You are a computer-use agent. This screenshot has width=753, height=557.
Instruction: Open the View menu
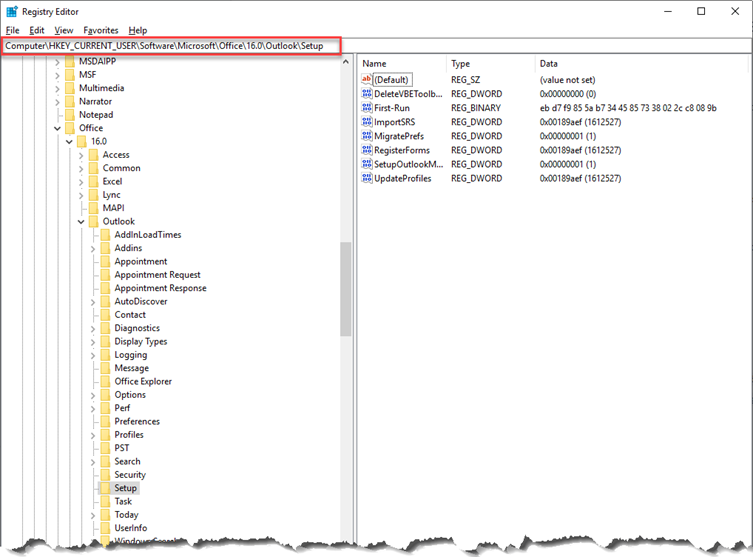coord(63,30)
